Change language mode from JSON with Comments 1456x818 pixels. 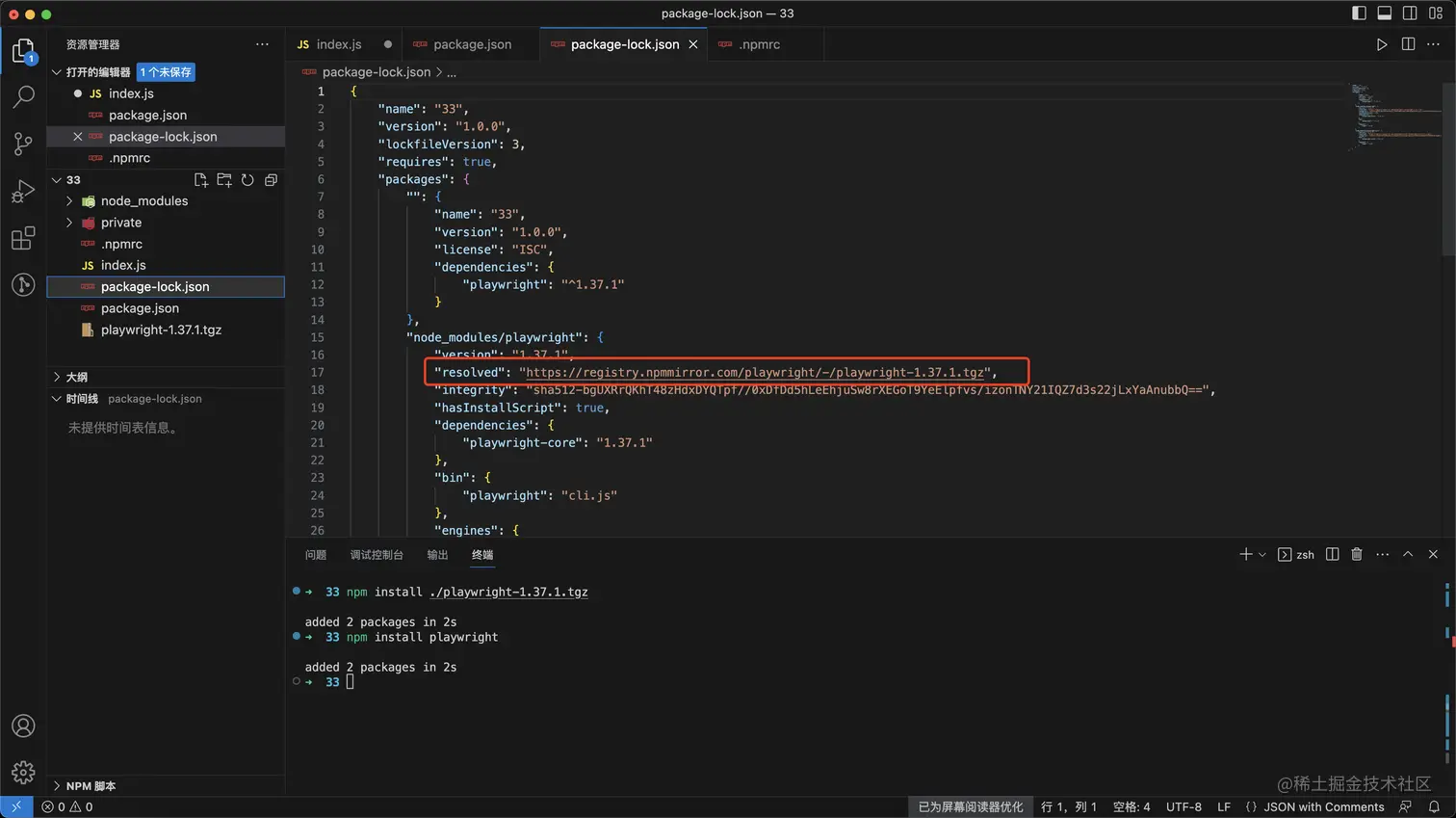coord(1324,807)
